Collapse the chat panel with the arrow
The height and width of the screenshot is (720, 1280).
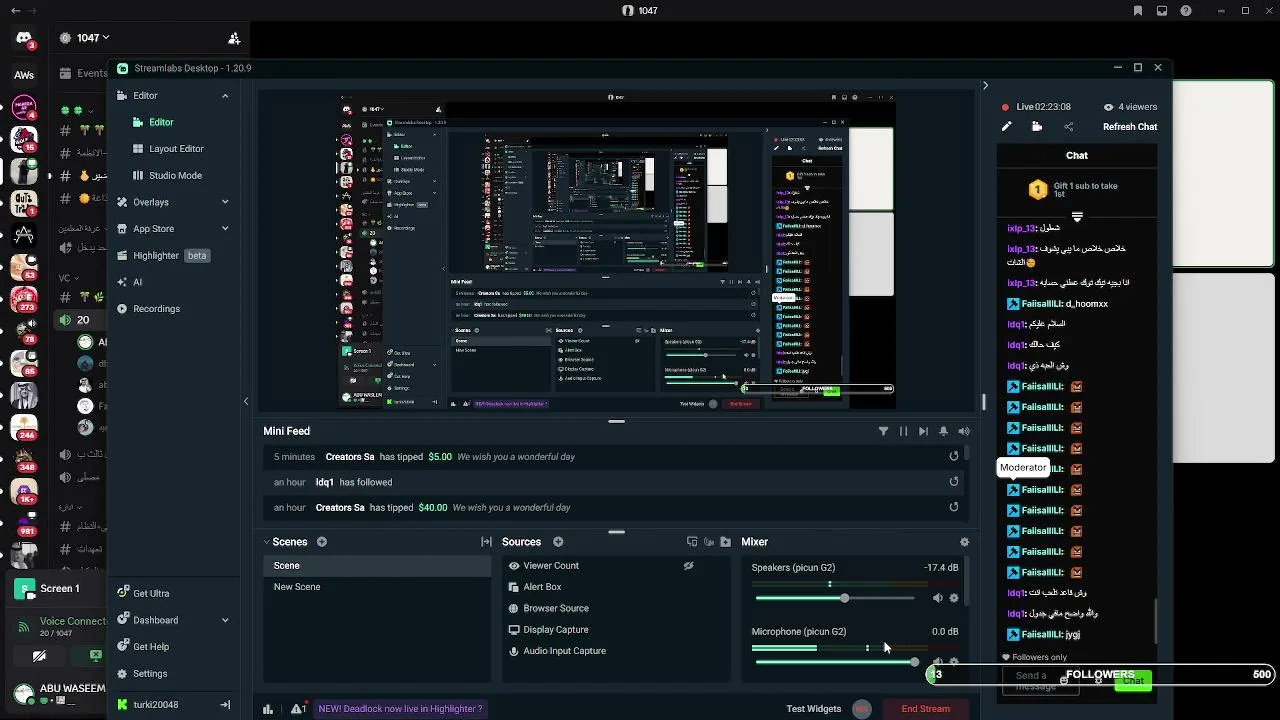tap(985, 86)
